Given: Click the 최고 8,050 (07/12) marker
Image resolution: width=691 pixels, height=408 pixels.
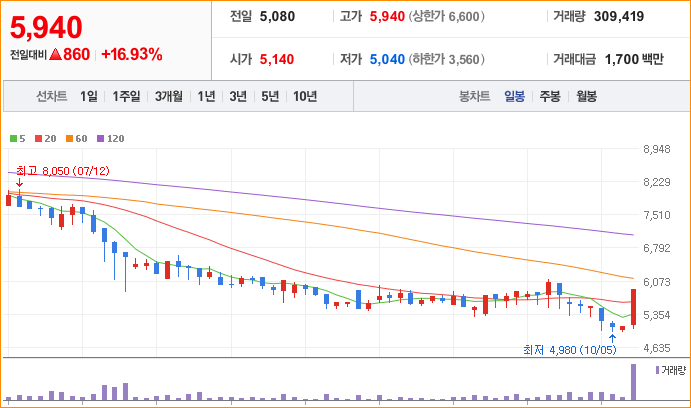Looking at the screenshot, I should [x=63, y=171].
